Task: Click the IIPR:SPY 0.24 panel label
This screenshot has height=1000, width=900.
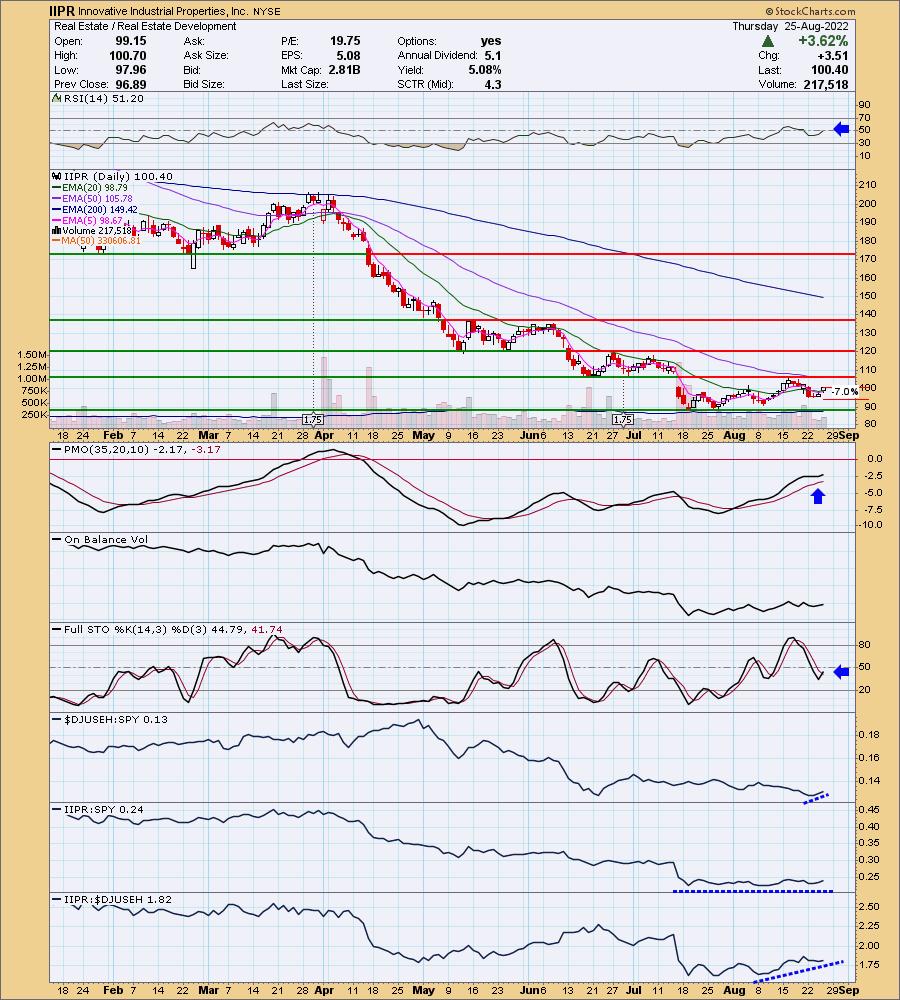Action: (x=104, y=809)
